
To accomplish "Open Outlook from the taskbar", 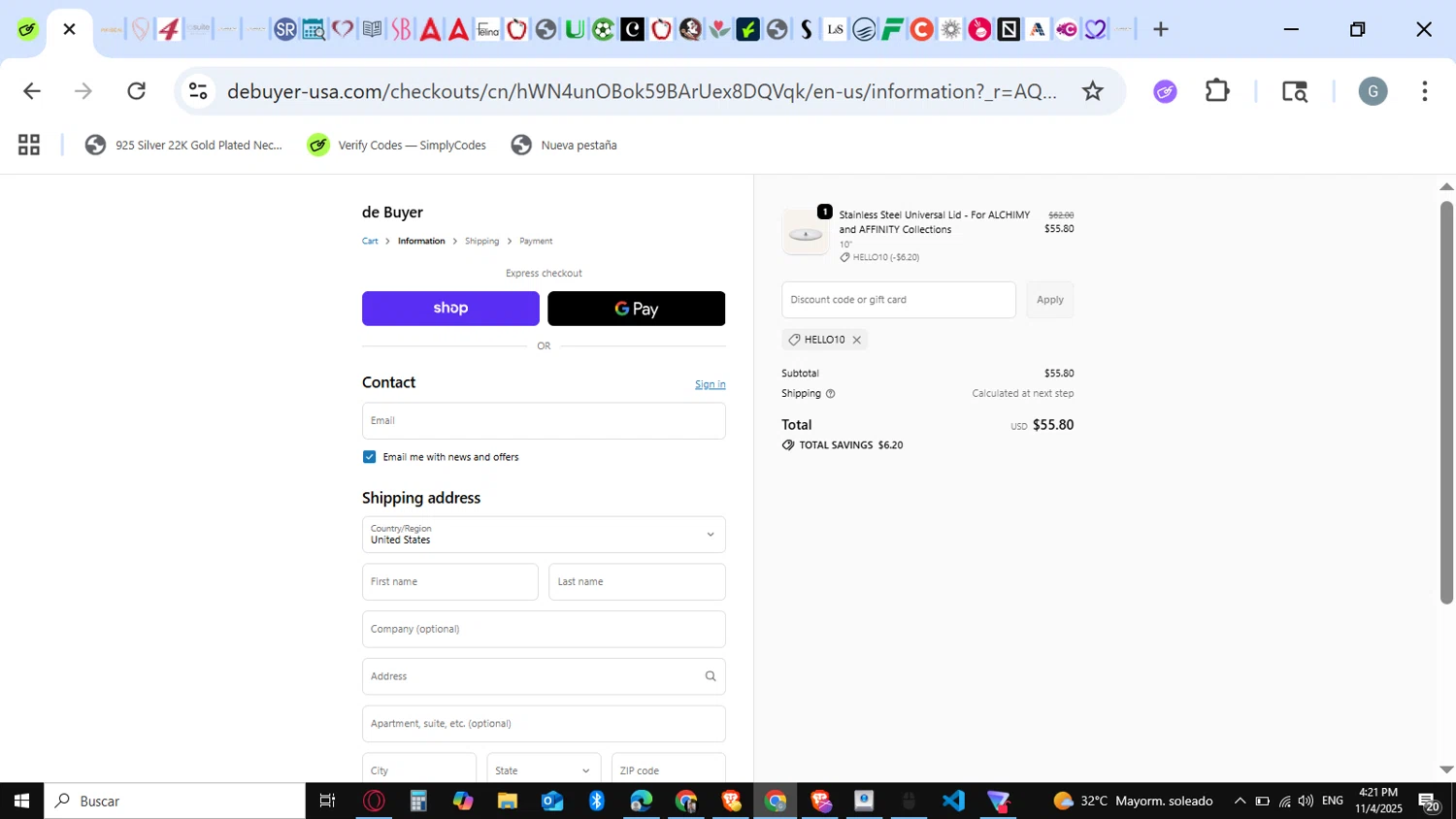I will tap(552, 801).
